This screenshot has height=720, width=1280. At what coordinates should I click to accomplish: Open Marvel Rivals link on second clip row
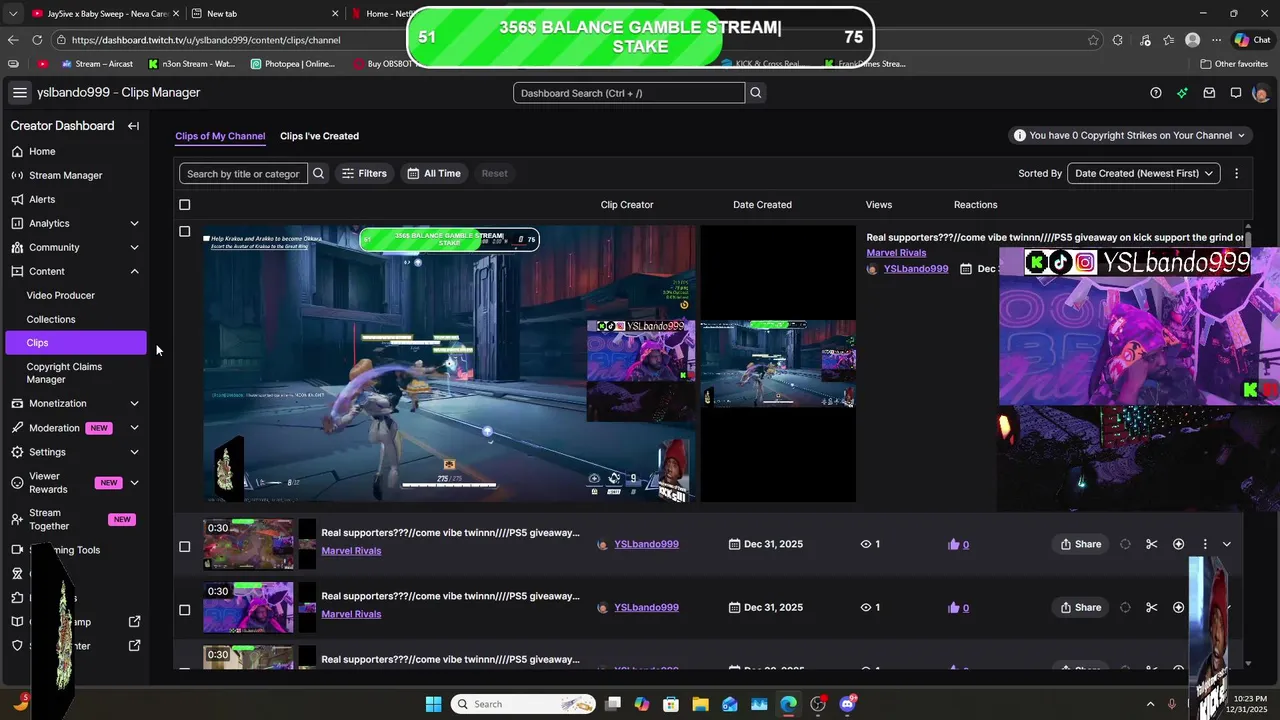(x=351, y=614)
